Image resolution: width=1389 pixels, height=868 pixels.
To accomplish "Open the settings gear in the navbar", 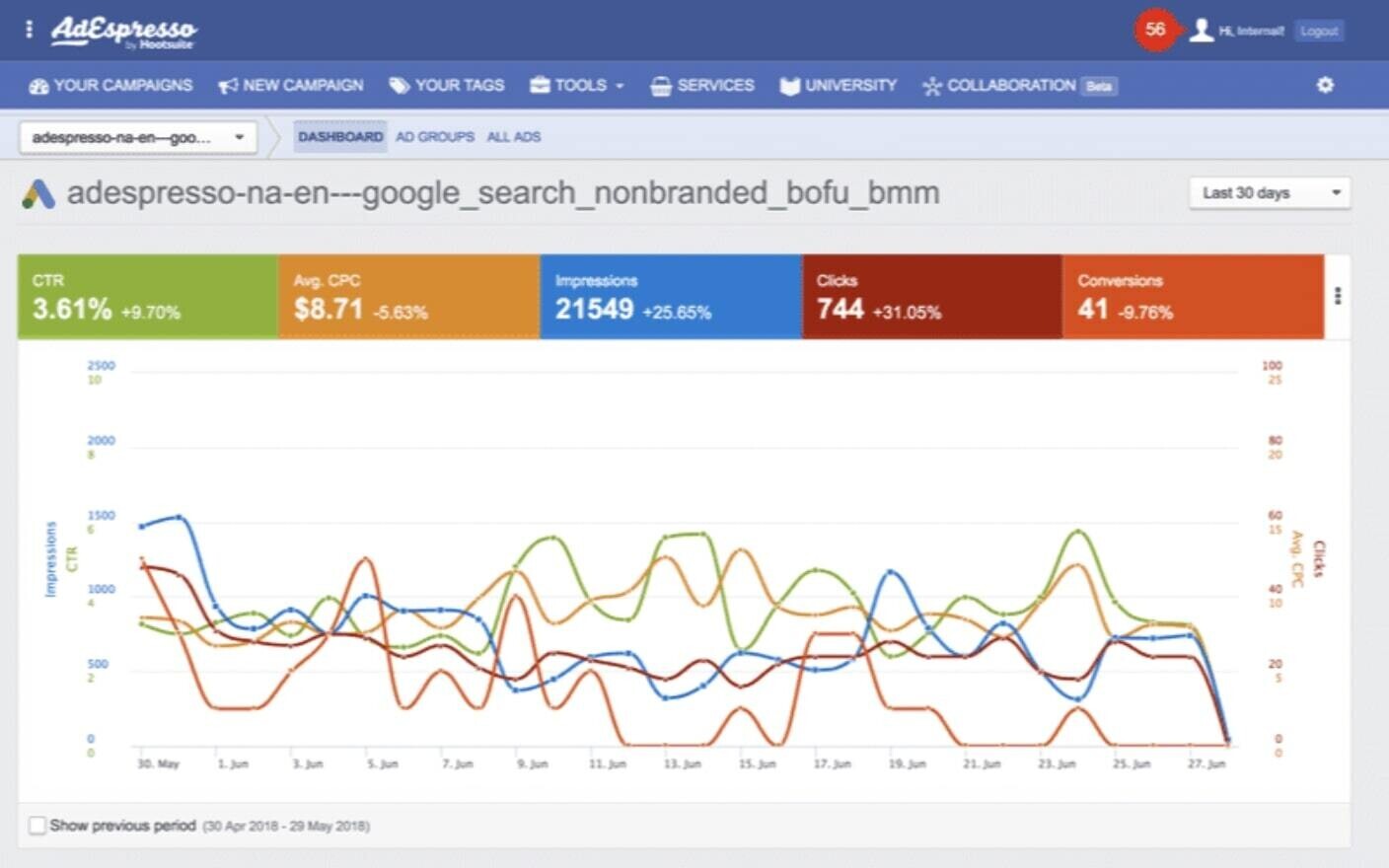I will click(x=1326, y=86).
